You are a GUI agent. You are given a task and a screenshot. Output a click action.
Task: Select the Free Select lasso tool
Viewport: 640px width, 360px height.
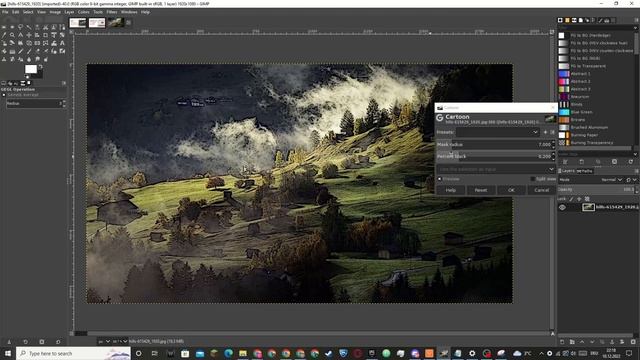(20, 27)
